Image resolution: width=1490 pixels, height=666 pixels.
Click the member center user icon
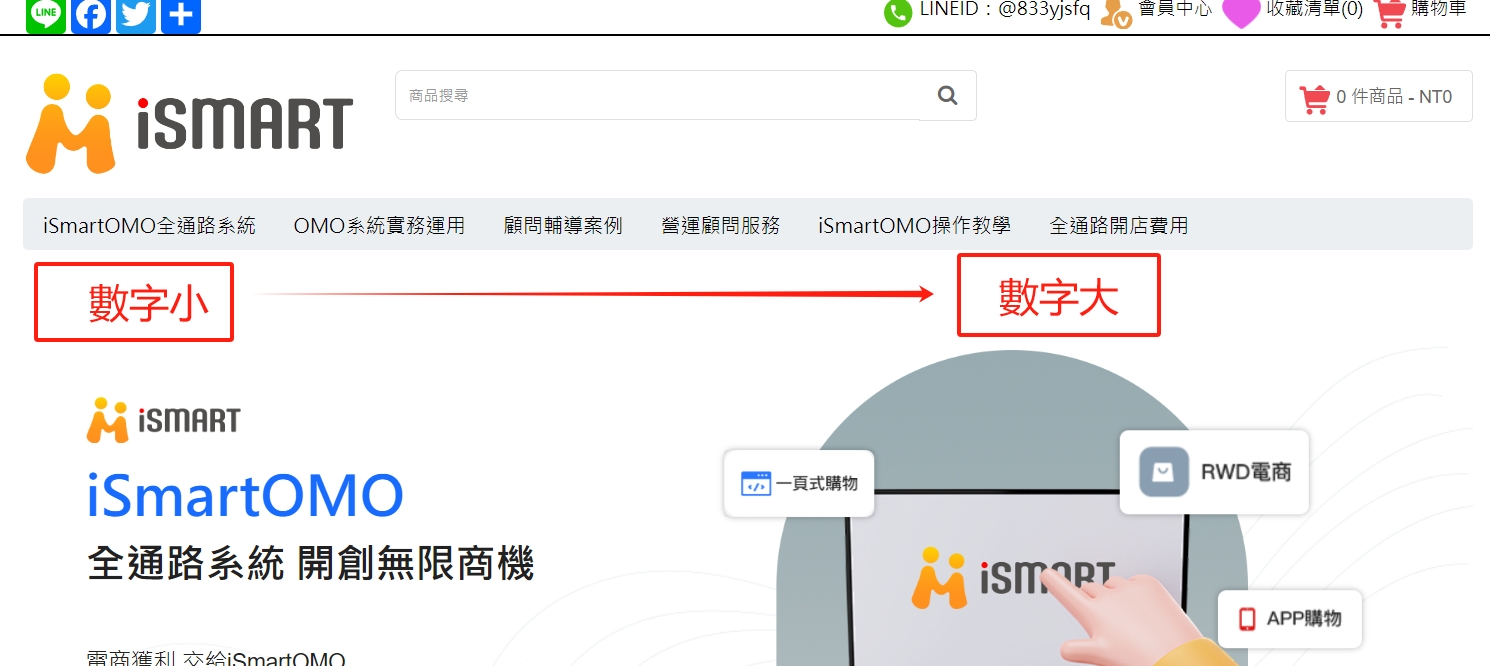(1116, 13)
